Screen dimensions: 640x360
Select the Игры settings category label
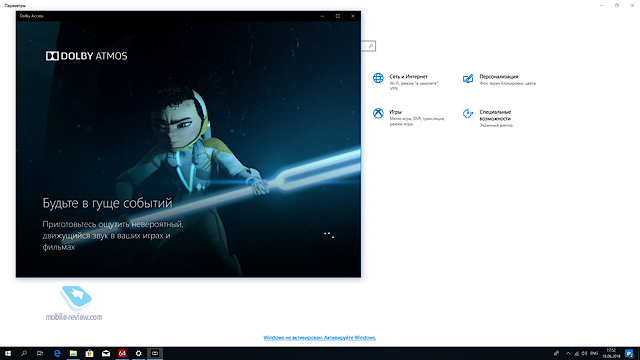click(x=396, y=112)
